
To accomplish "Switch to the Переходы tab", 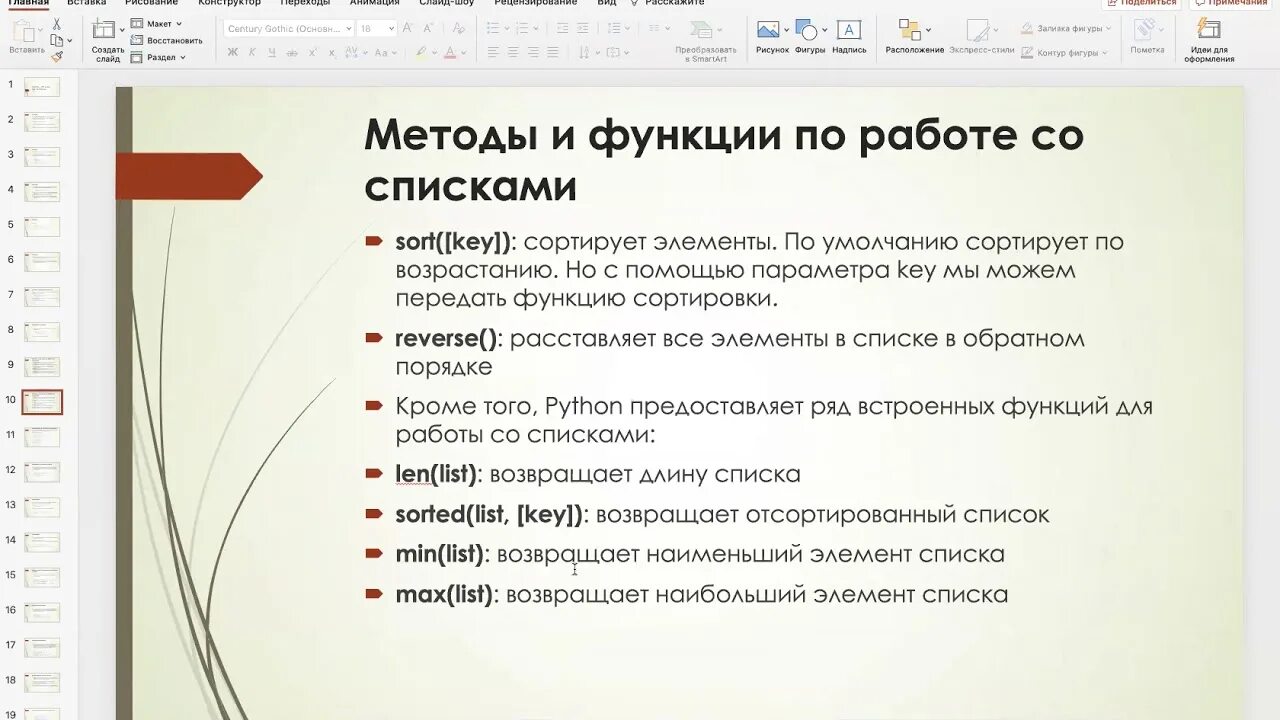I will (305, 3).
